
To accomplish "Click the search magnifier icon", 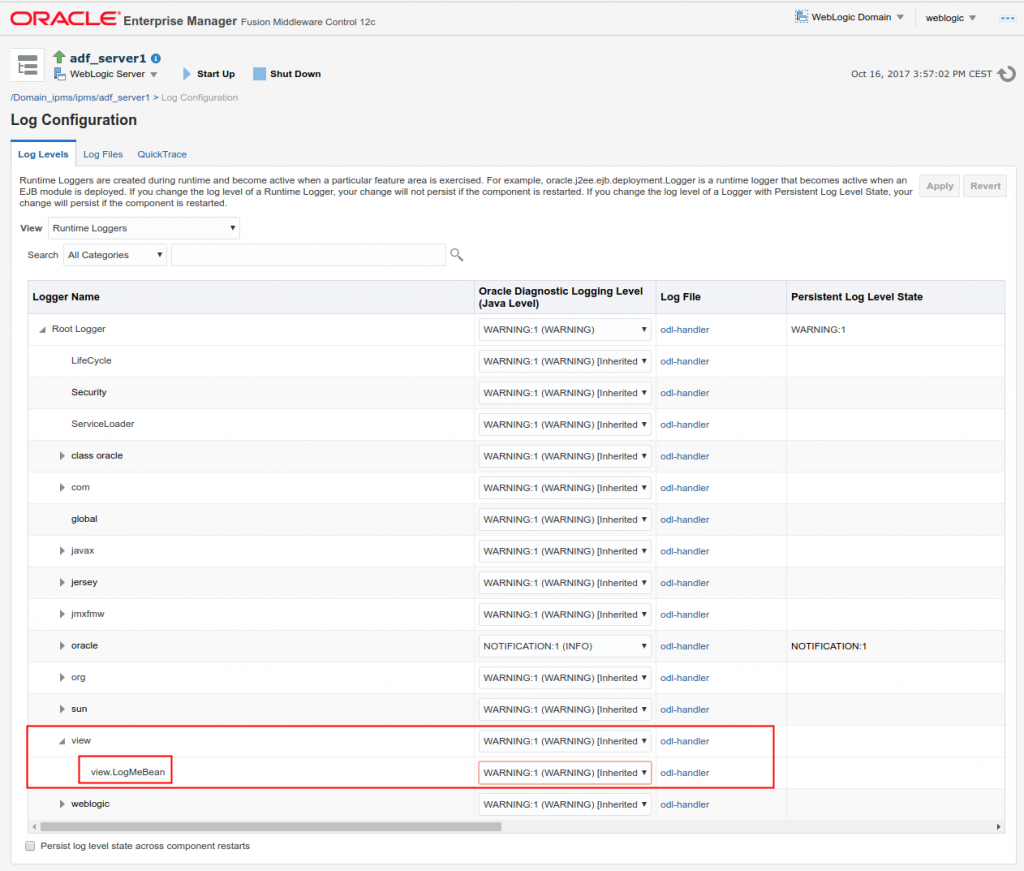I will 456,255.
